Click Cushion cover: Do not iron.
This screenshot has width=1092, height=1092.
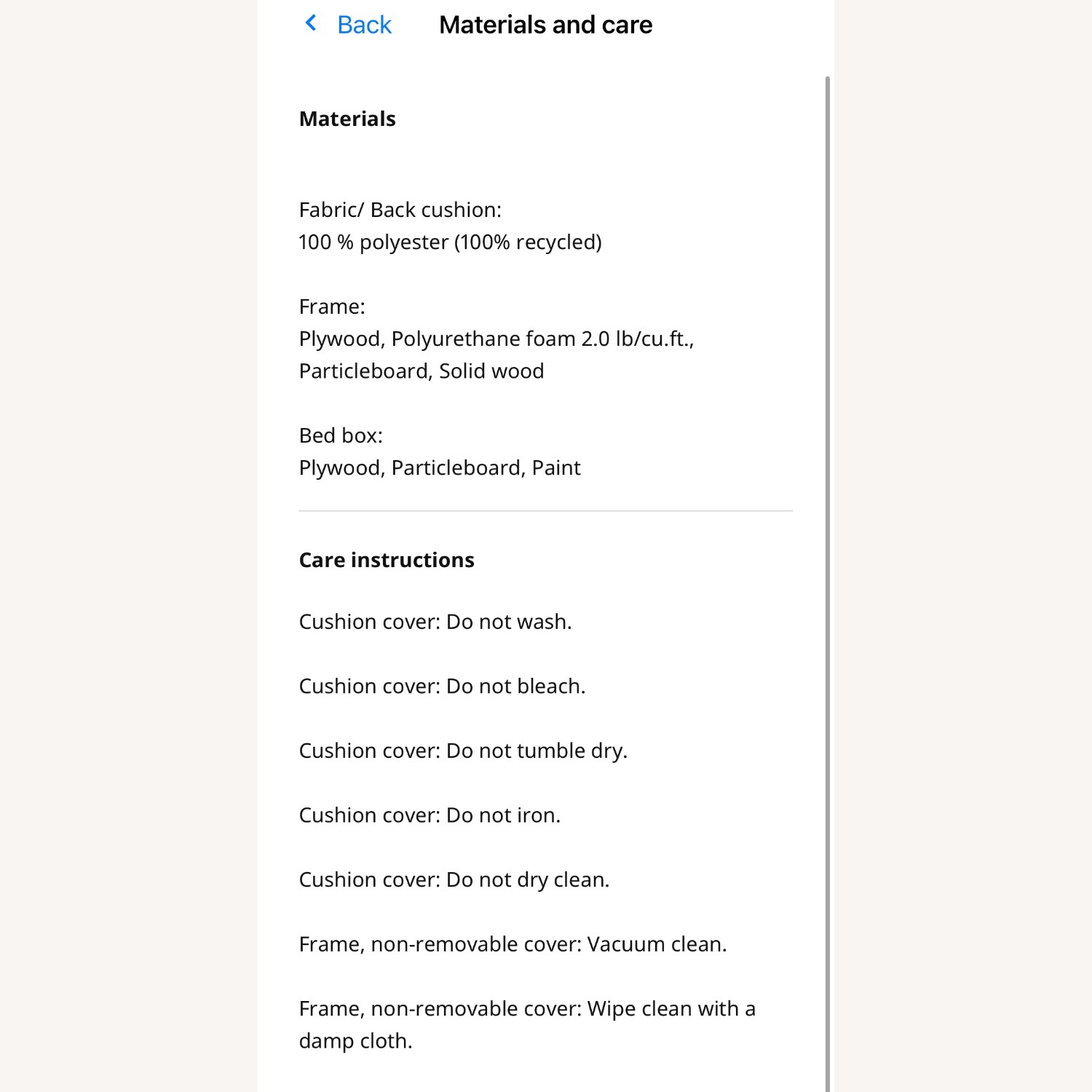point(430,815)
